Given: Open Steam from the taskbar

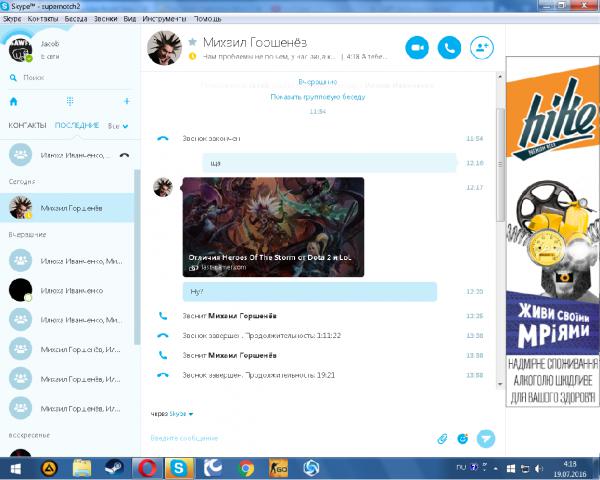Looking at the screenshot, I should pos(114,469).
